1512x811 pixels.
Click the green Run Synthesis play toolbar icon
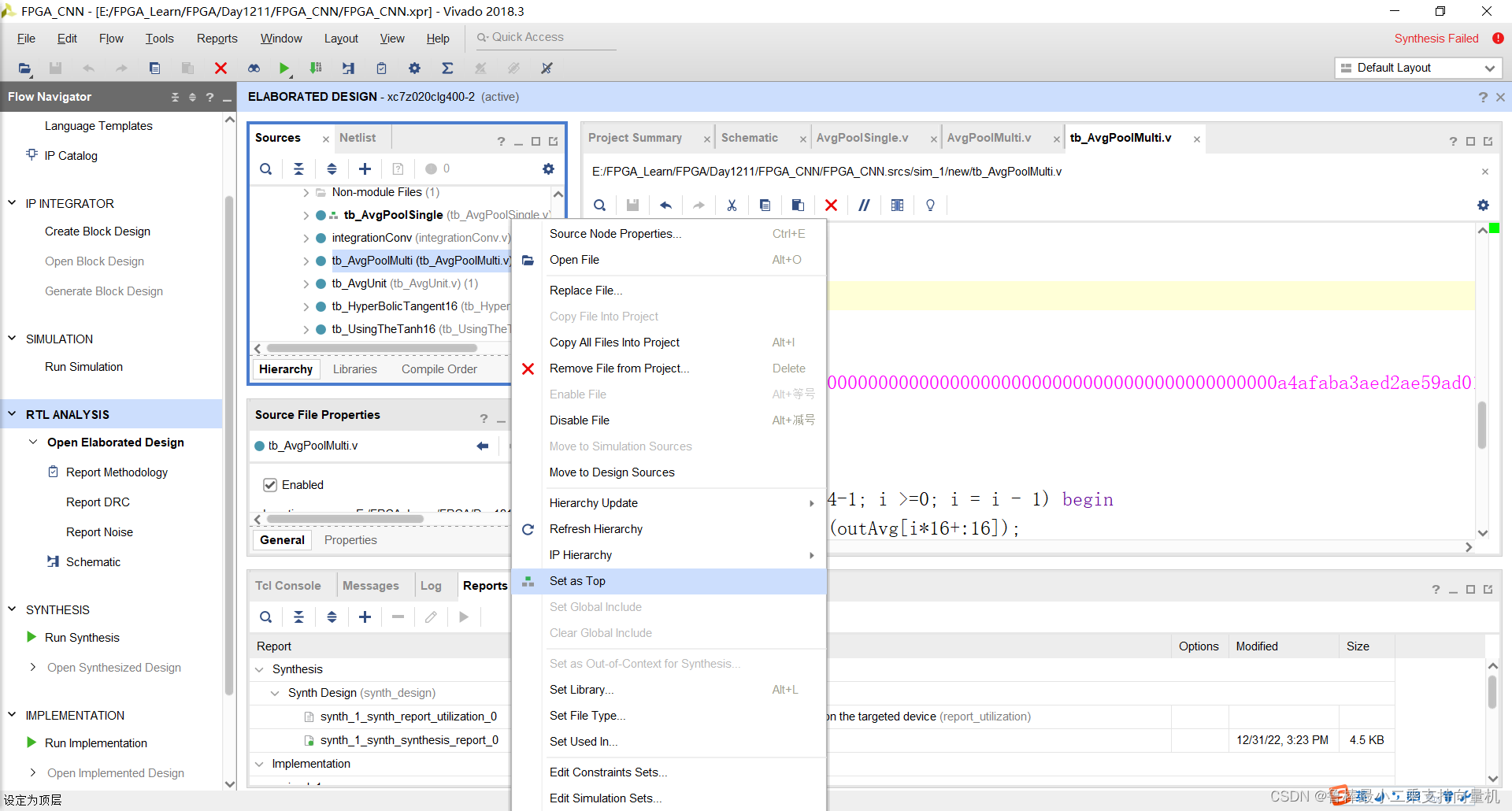pyautogui.click(x=284, y=69)
